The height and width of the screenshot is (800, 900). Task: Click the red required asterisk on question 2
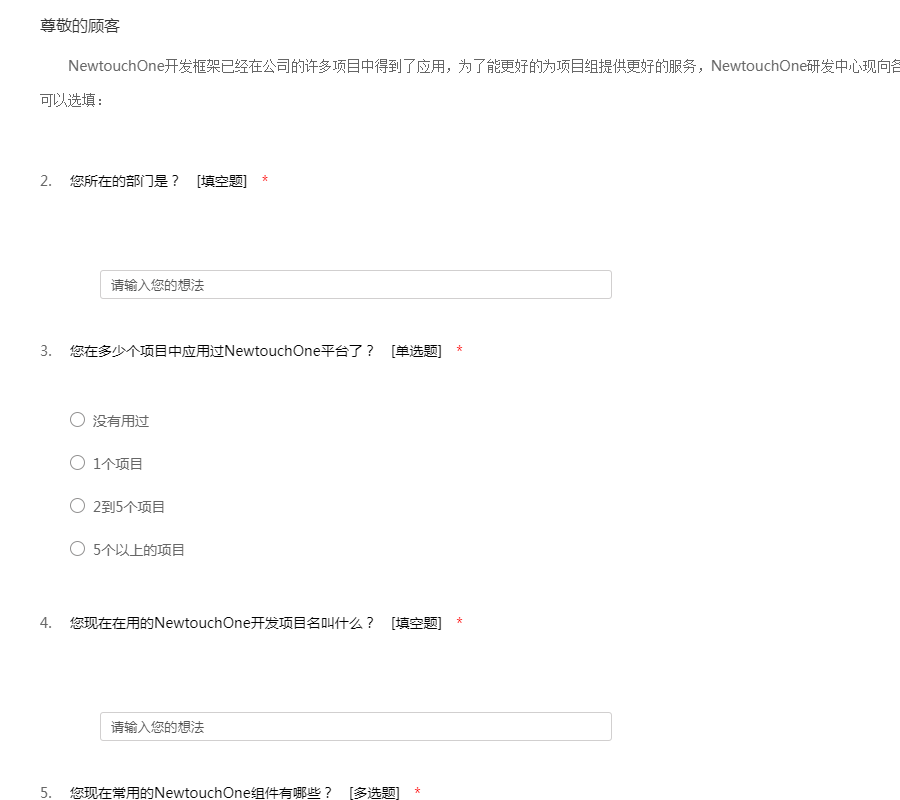(x=265, y=181)
